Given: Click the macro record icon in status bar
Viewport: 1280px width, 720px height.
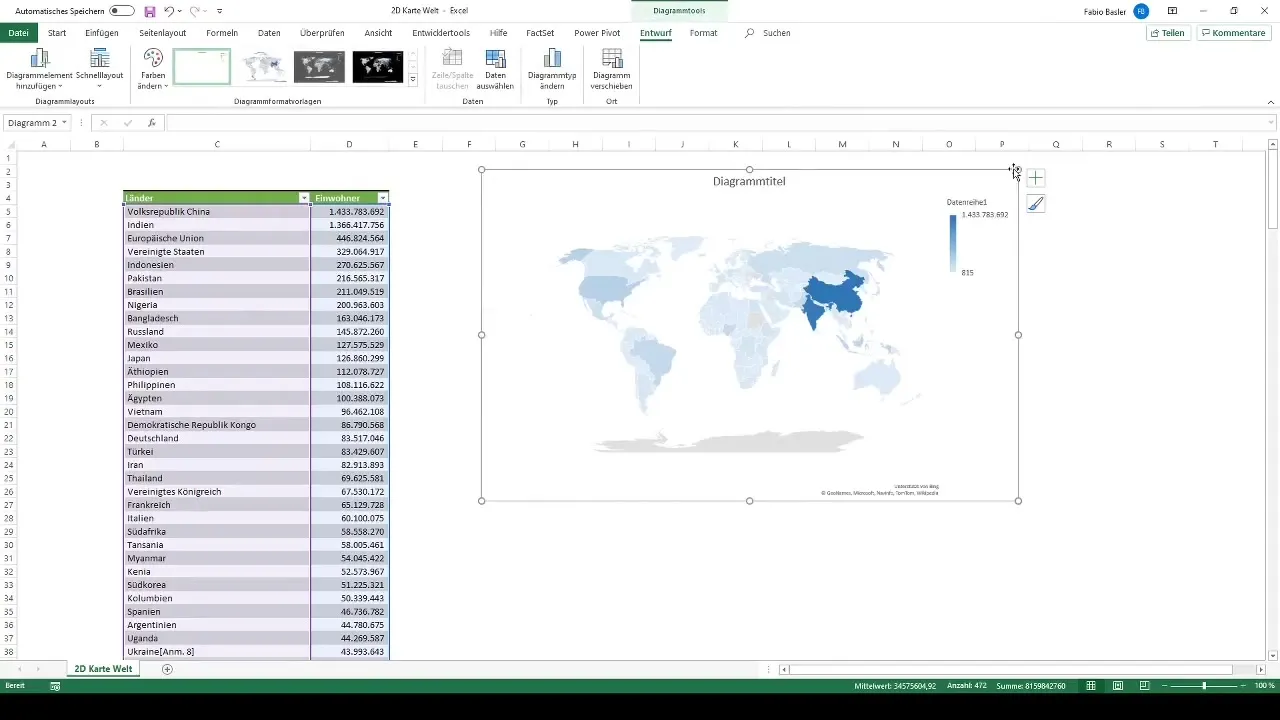Looking at the screenshot, I should (x=55, y=686).
